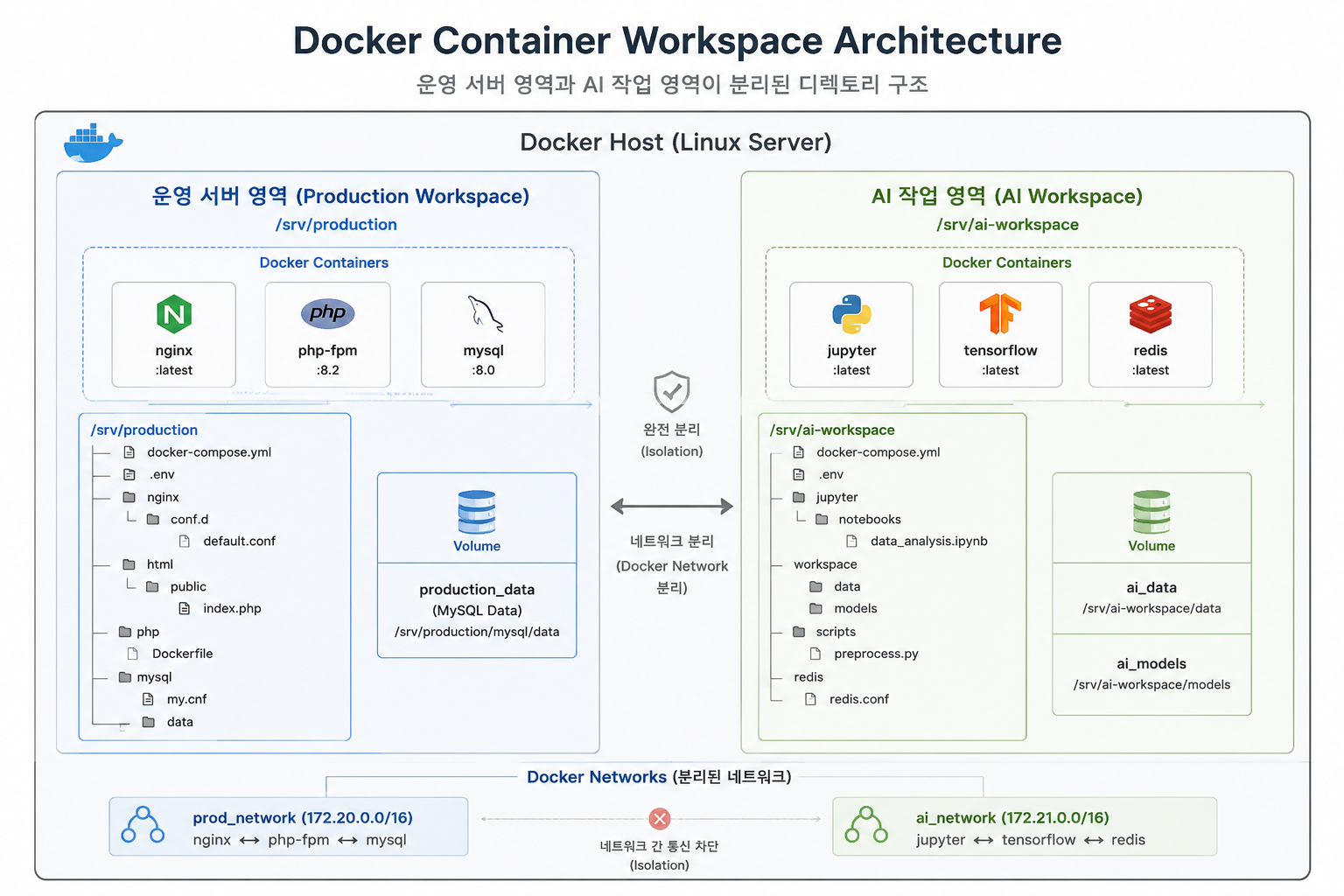The height and width of the screenshot is (896, 1344).
Task: Select the "/srv/production/mysql/data" path
Action: 477,632
